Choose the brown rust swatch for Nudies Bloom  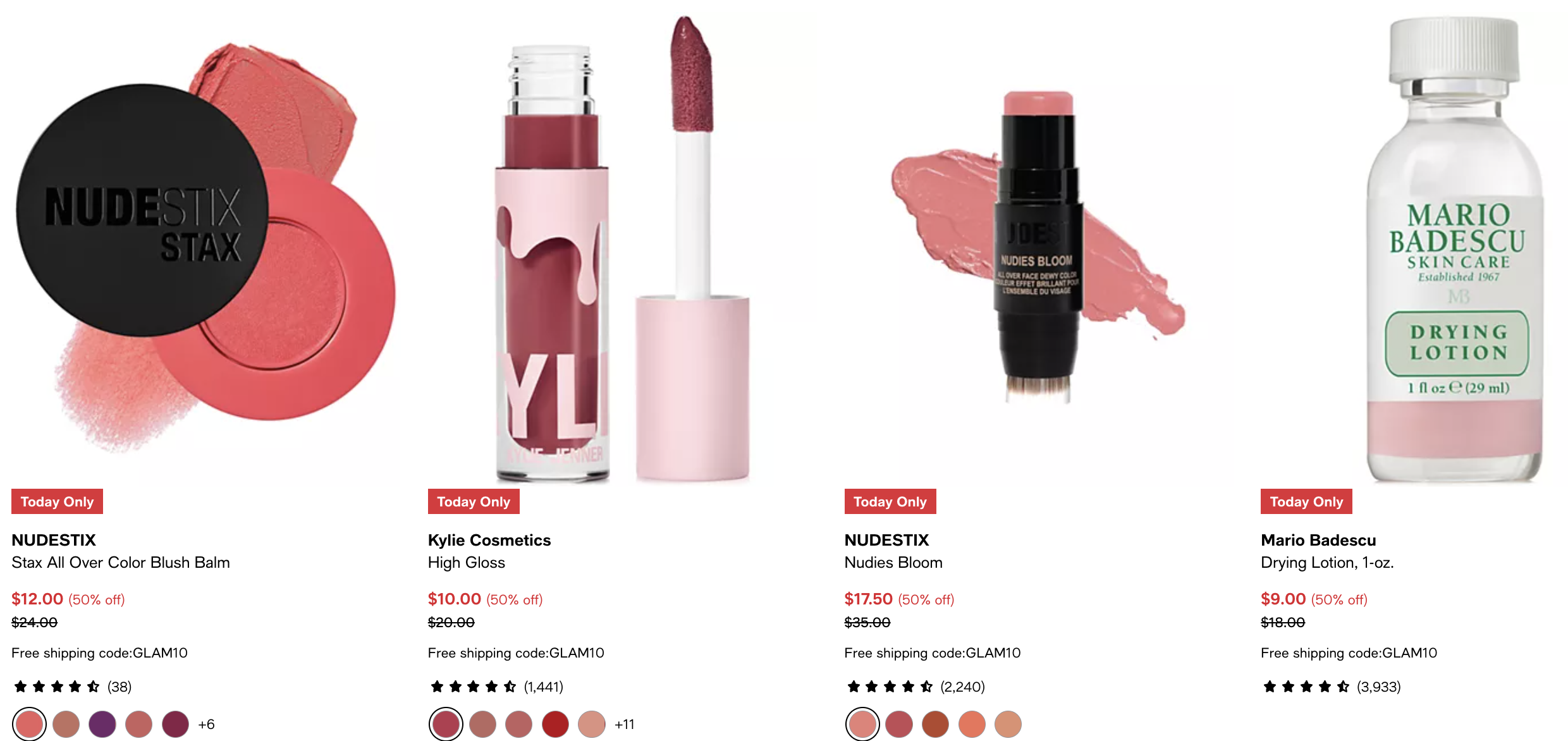[935, 724]
